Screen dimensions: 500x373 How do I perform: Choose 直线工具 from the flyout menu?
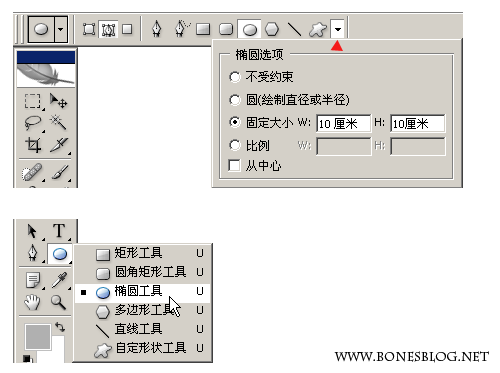(143, 330)
